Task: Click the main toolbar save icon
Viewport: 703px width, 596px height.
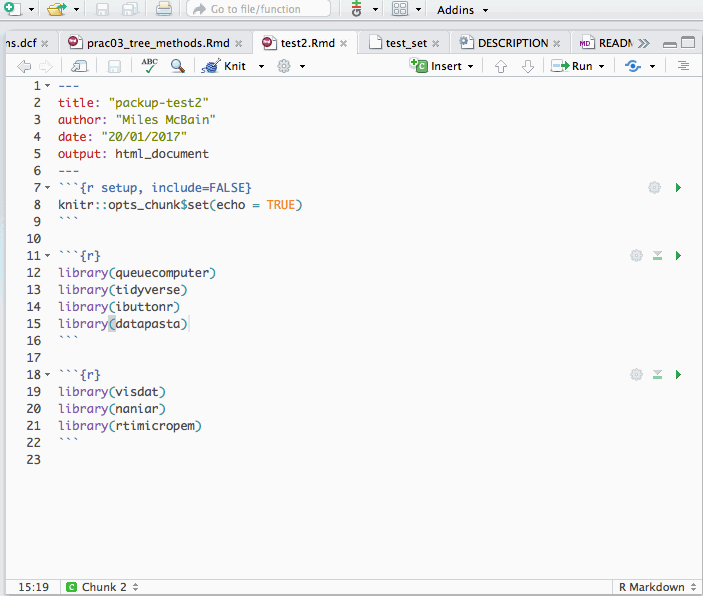Action: tap(102, 9)
